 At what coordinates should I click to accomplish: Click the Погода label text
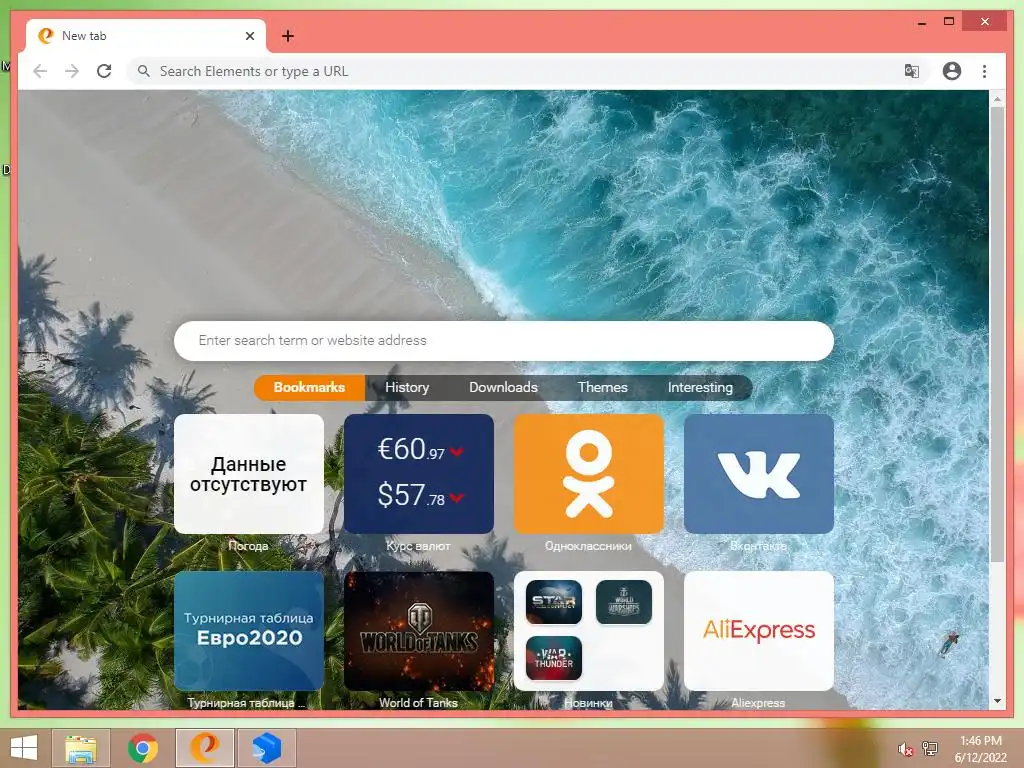coord(249,546)
